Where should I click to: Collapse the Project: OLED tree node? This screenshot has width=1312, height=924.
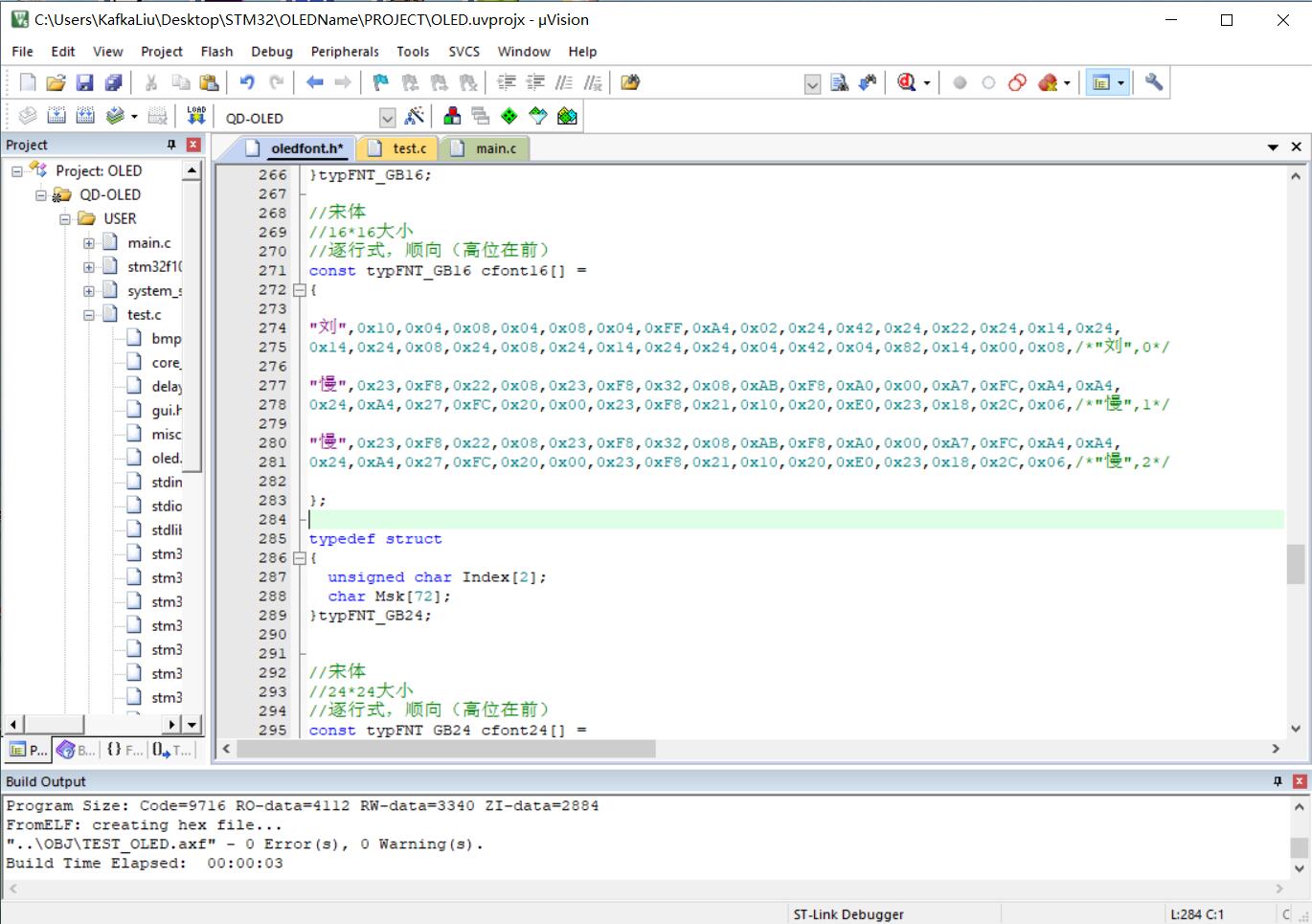17,171
